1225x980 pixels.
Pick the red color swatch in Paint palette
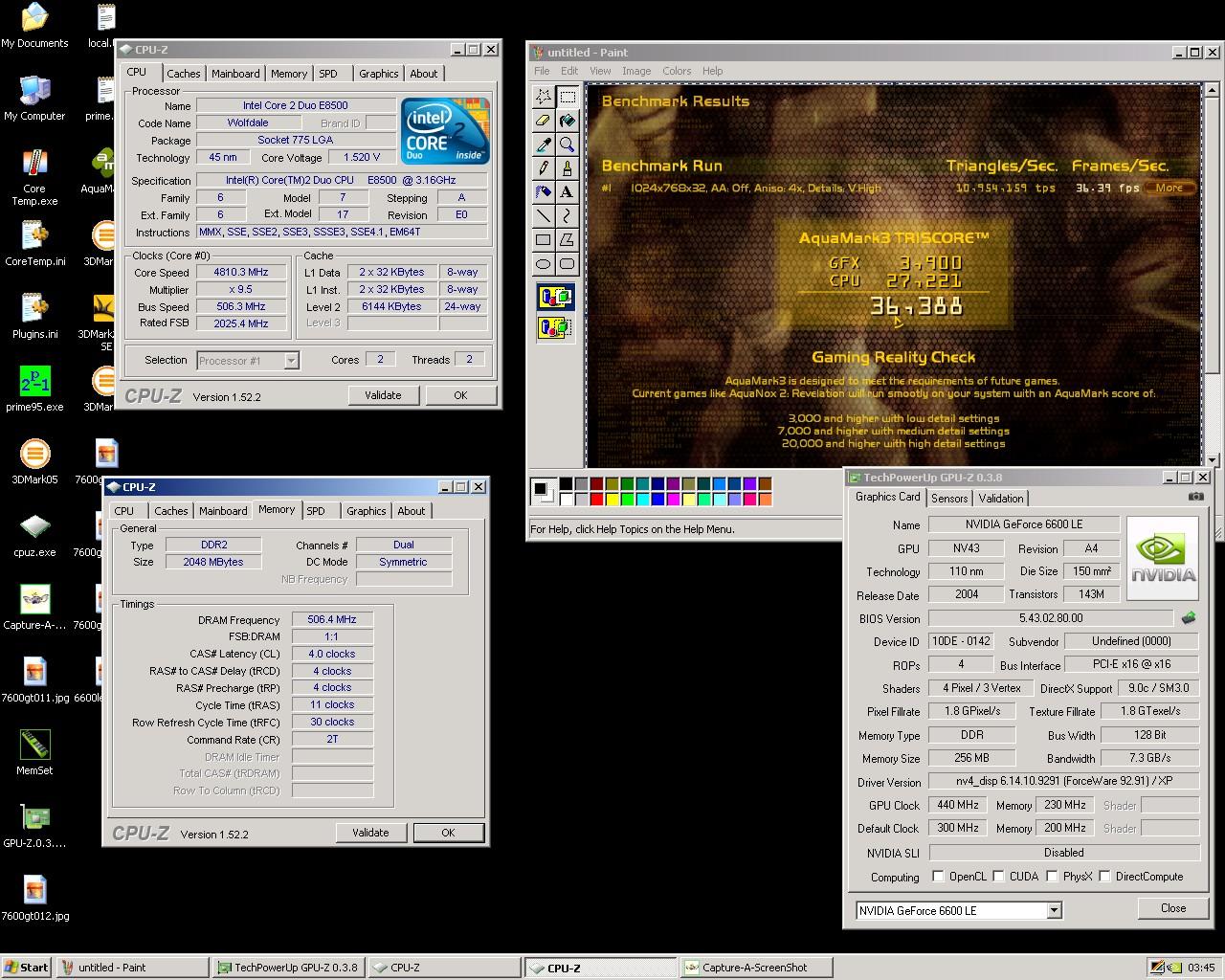[x=597, y=499]
